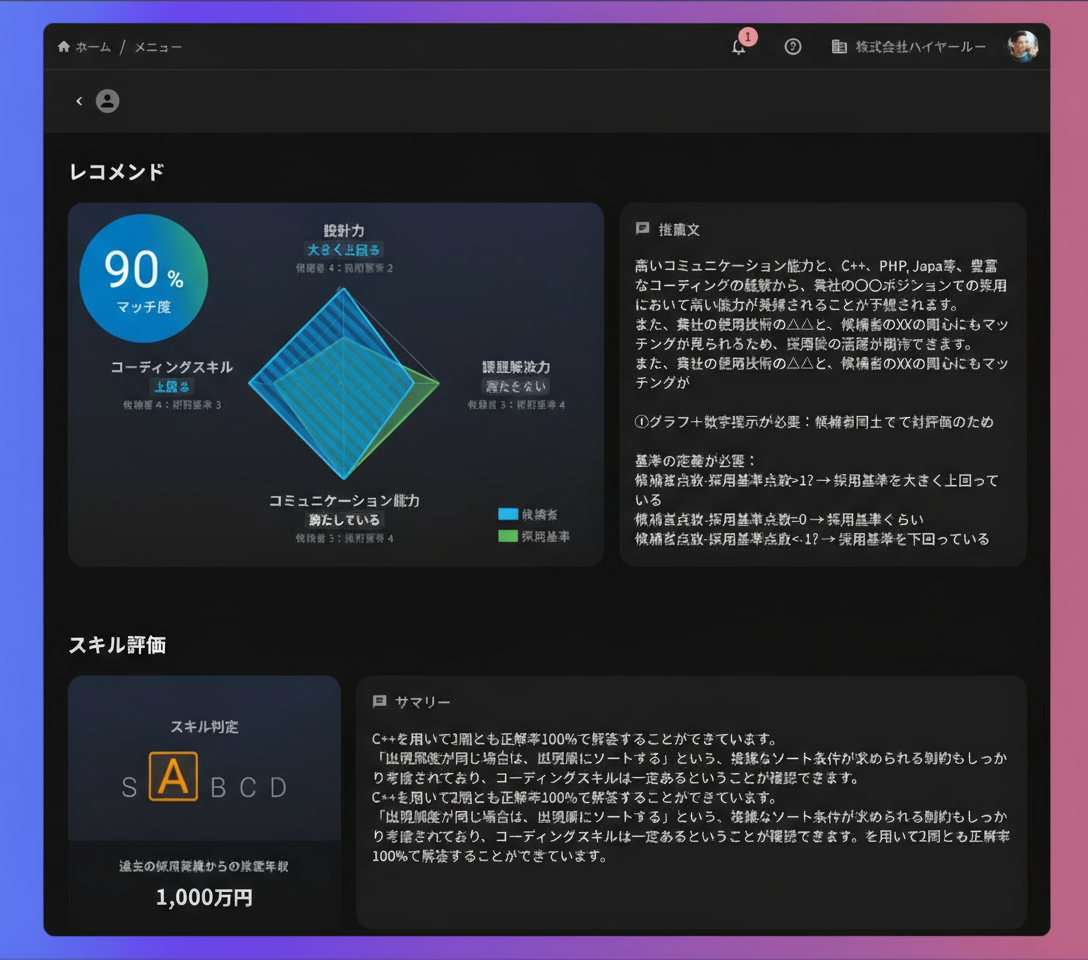
Task: Click the 満たしている badge under コミュニケーション能力
Action: [344, 520]
